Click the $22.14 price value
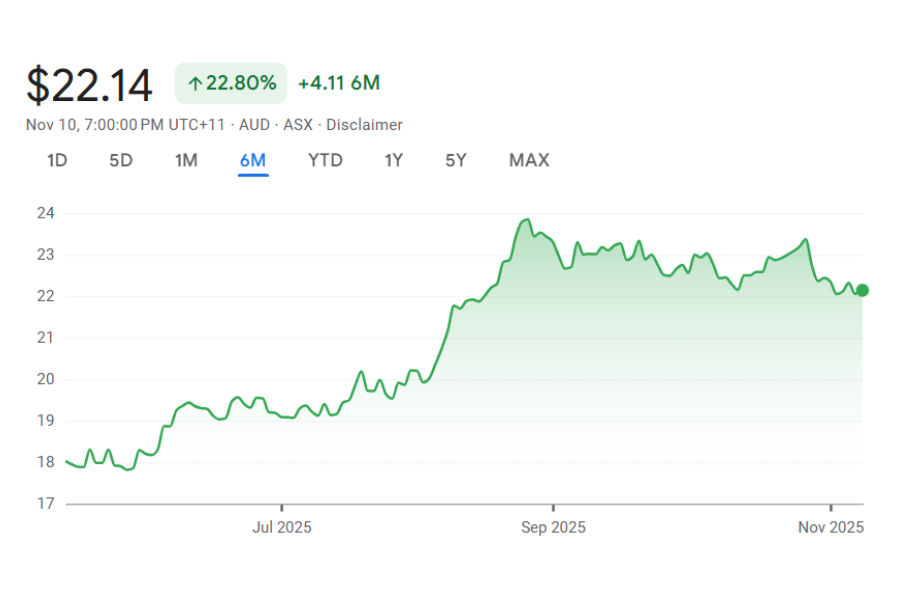This screenshot has height=600, width=900. coord(89,85)
